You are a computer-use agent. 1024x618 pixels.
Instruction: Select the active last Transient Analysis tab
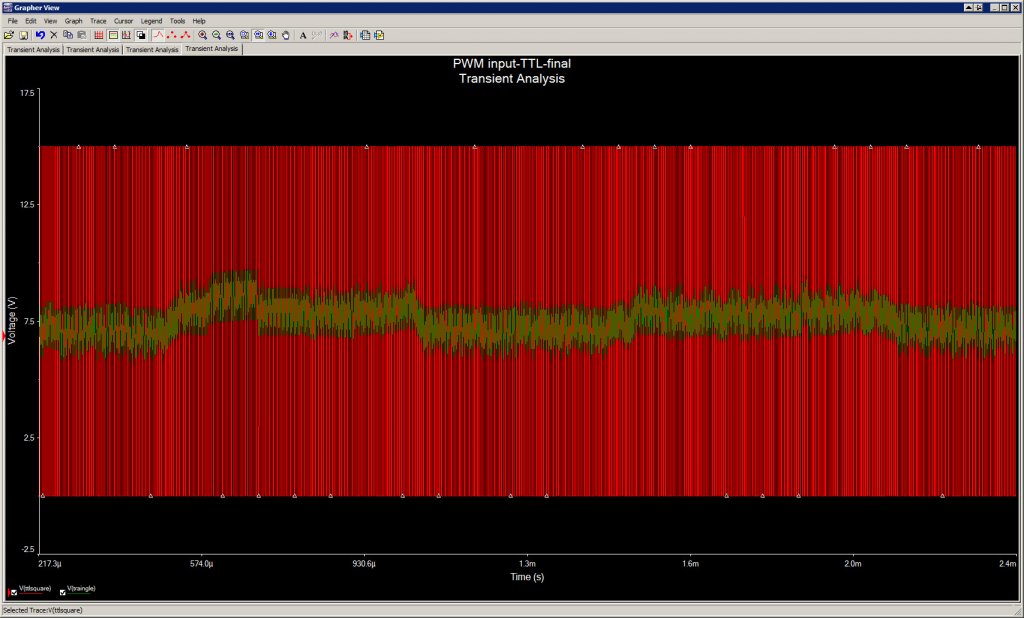[x=212, y=49]
